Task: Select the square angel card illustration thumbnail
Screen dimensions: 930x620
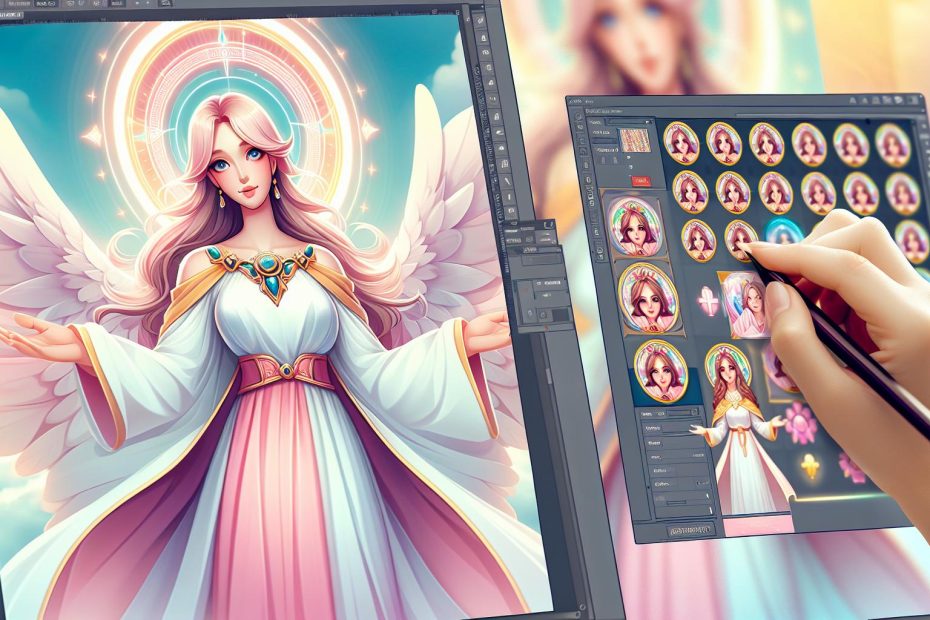Action: pos(745,305)
